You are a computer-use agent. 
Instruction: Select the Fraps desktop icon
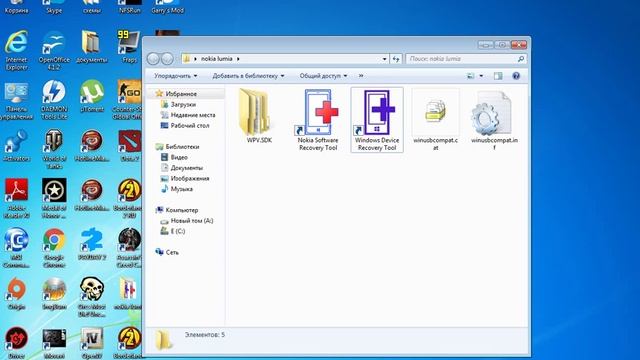pyautogui.click(x=129, y=47)
